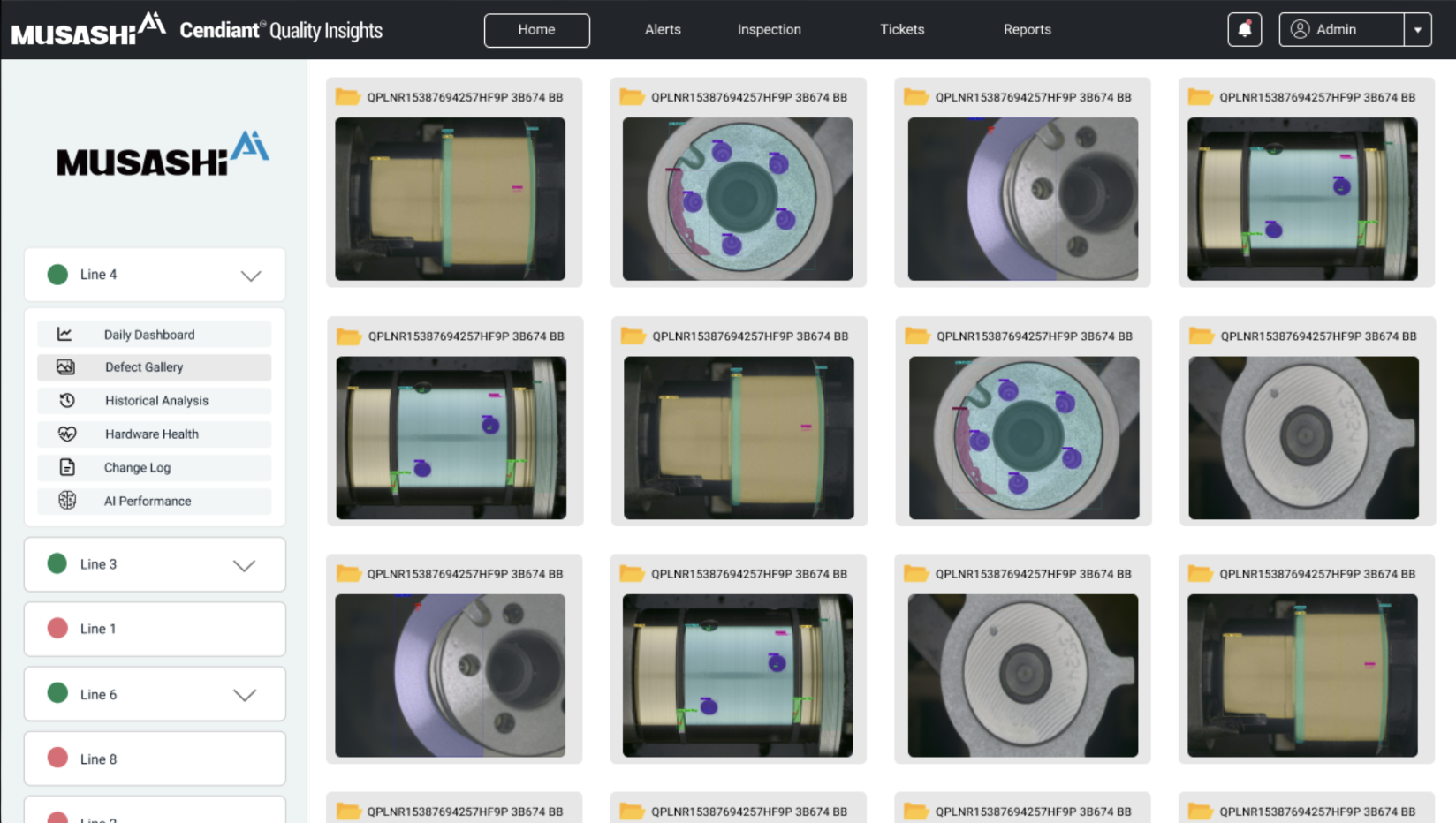The height and width of the screenshot is (823, 1456).
Task: Open the Inspection tab
Action: [770, 30]
